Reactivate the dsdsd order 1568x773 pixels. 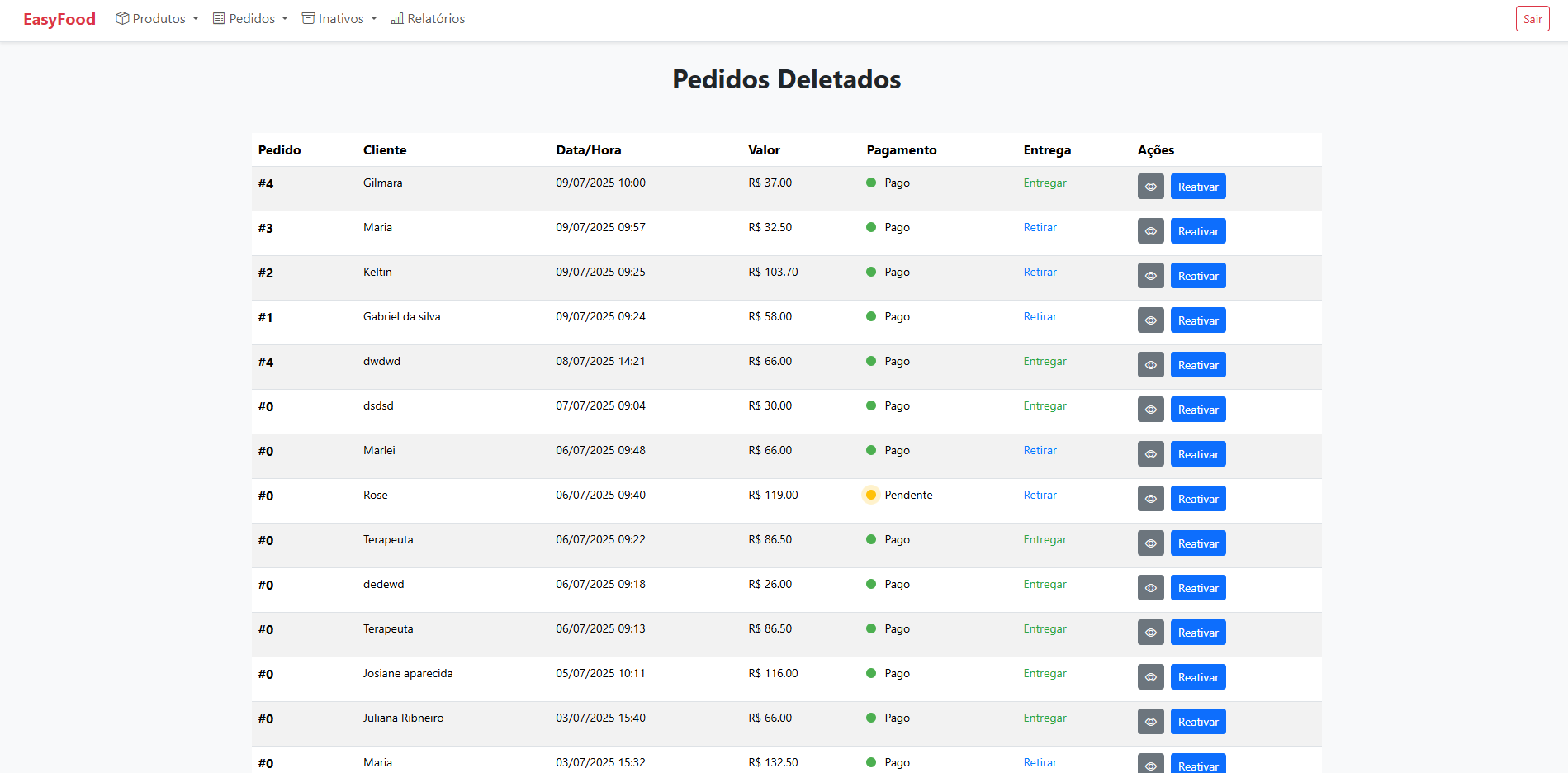(1198, 410)
